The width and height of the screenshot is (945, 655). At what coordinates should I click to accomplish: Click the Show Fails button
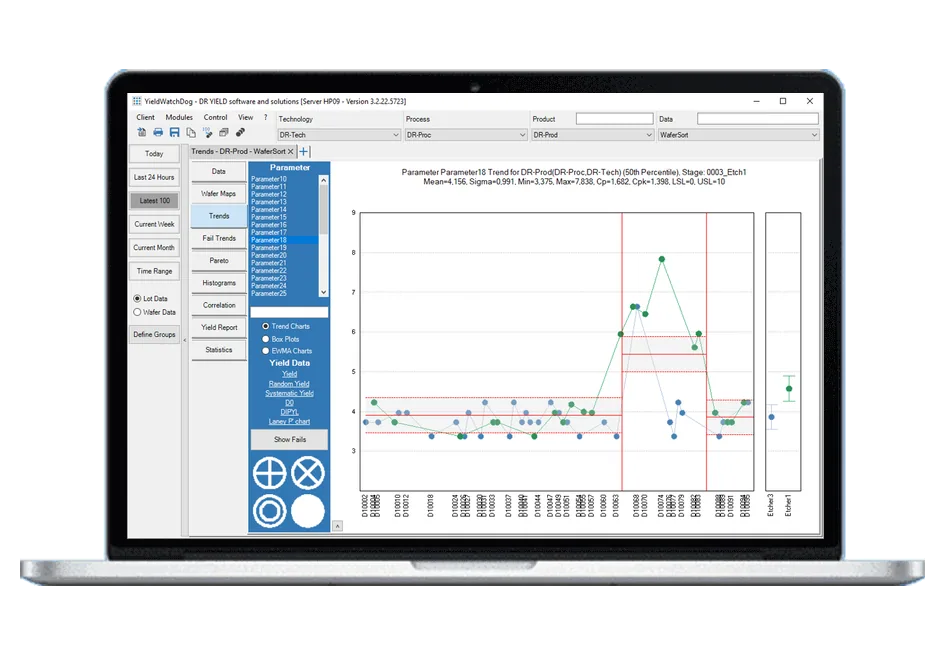point(289,440)
